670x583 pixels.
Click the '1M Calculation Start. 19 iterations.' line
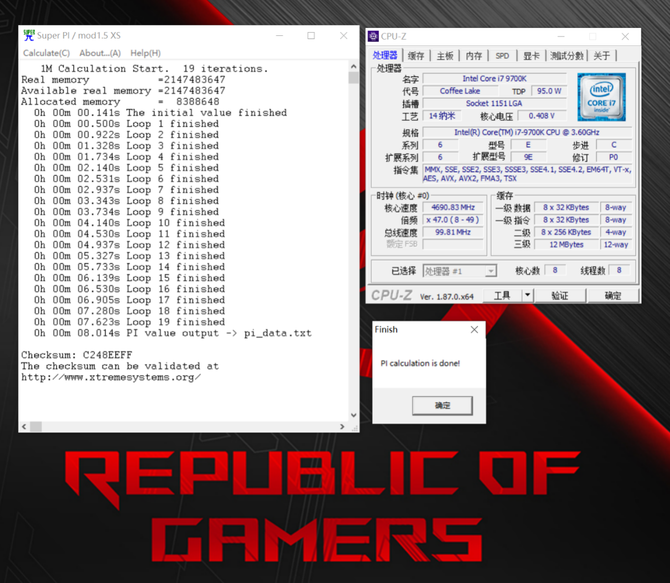point(154,68)
